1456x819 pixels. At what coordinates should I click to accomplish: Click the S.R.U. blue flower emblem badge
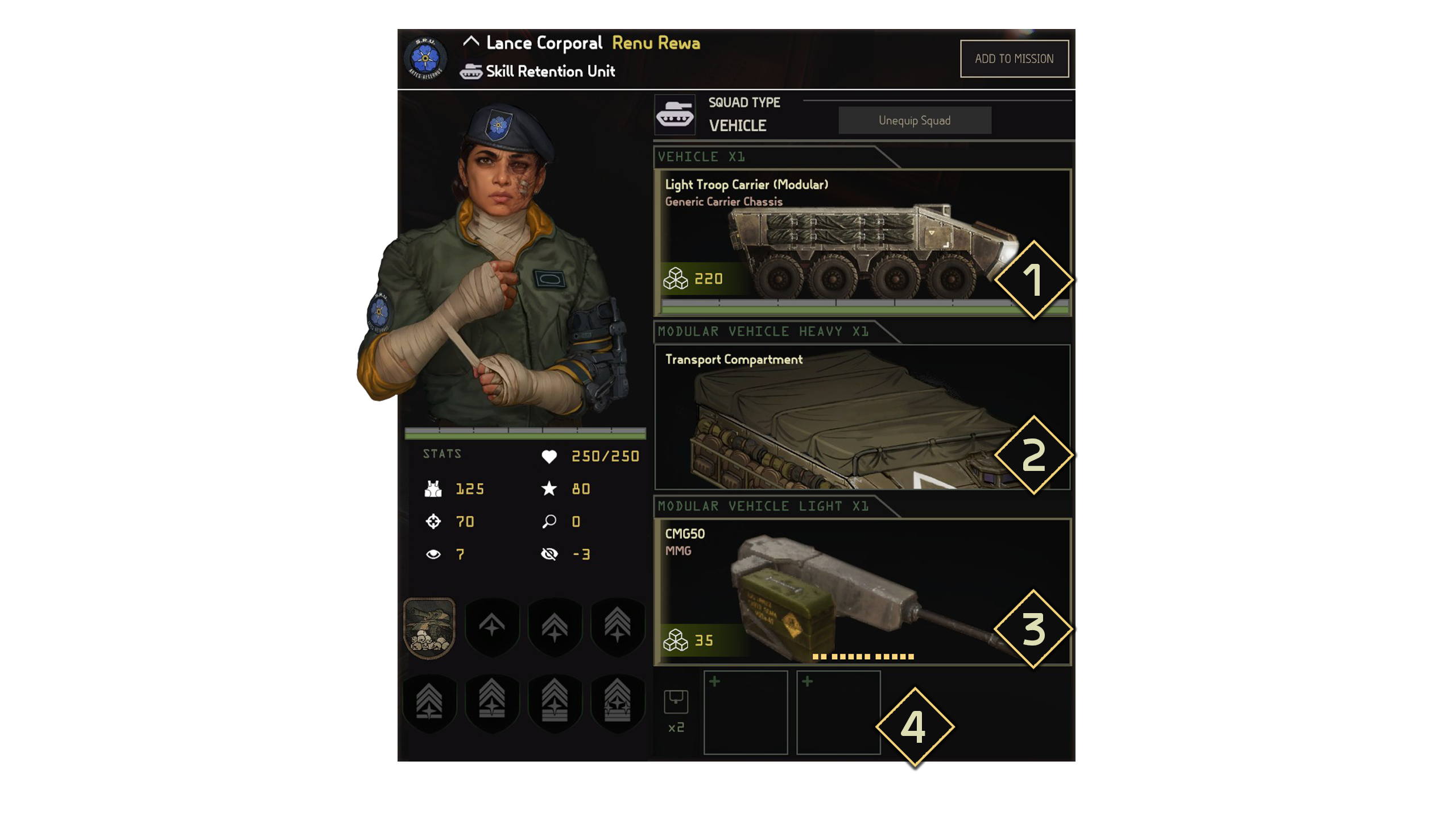(x=425, y=58)
